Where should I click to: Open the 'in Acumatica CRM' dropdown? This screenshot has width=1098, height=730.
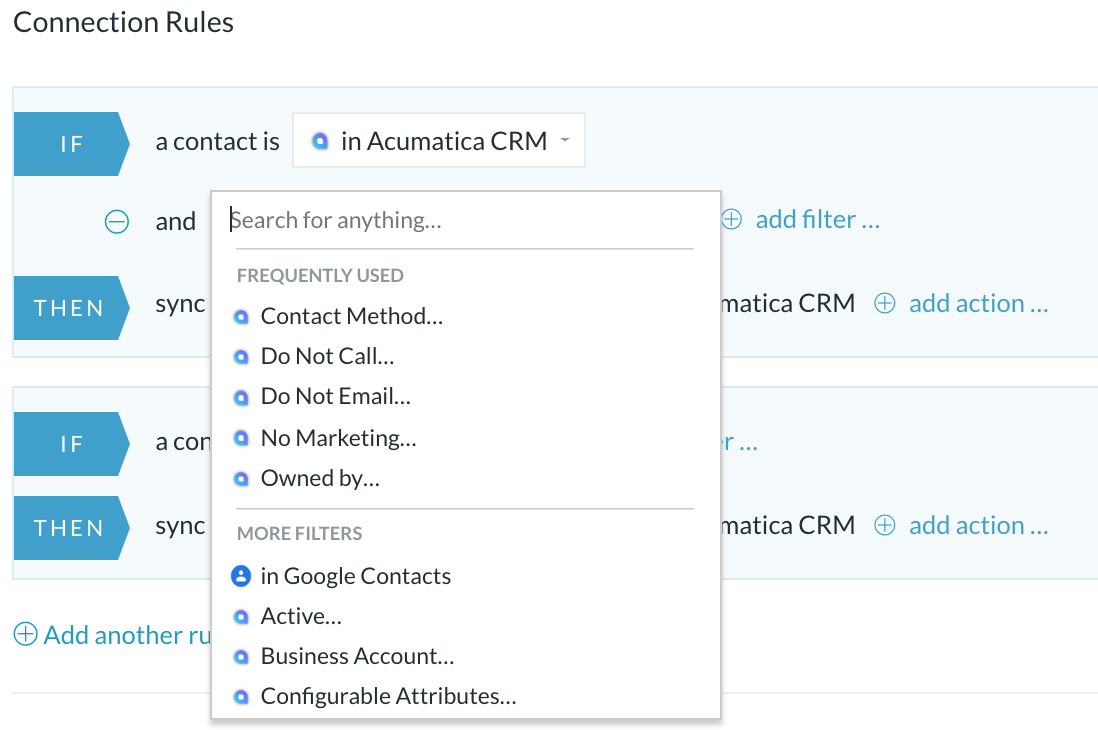click(438, 141)
